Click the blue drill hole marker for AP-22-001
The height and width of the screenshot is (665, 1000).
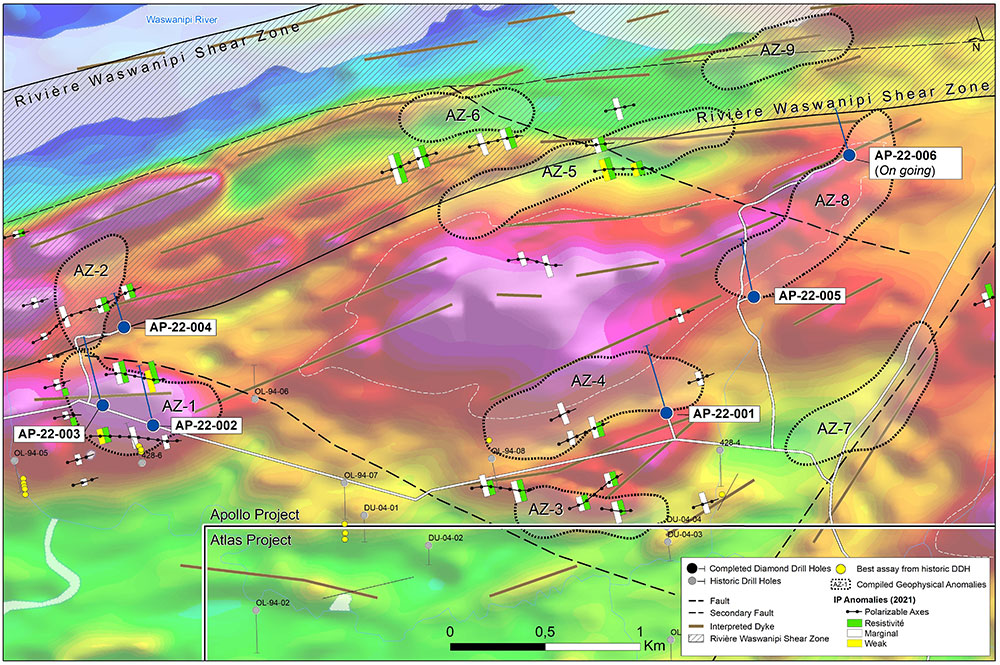[666, 413]
